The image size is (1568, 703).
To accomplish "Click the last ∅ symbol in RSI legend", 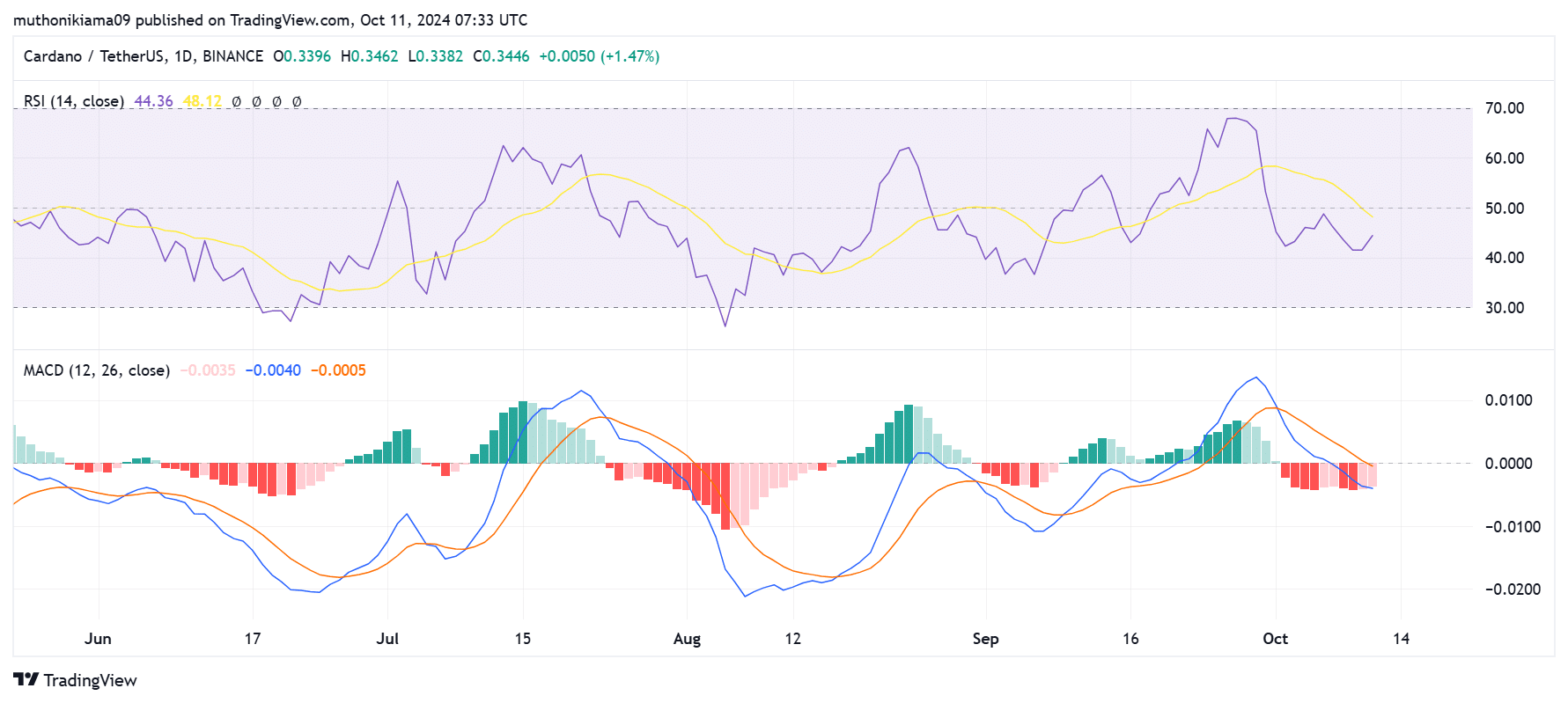I will pos(297,102).
